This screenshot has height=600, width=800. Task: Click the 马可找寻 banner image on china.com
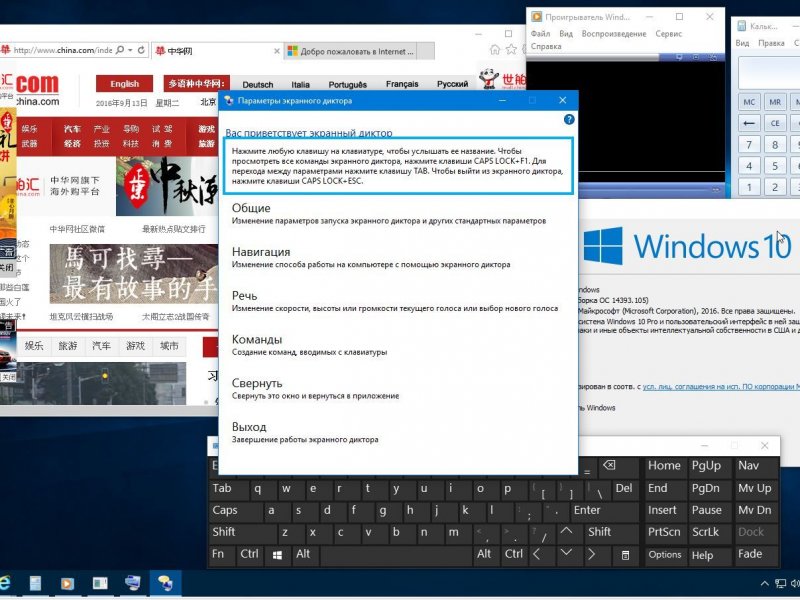pos(134,274)
